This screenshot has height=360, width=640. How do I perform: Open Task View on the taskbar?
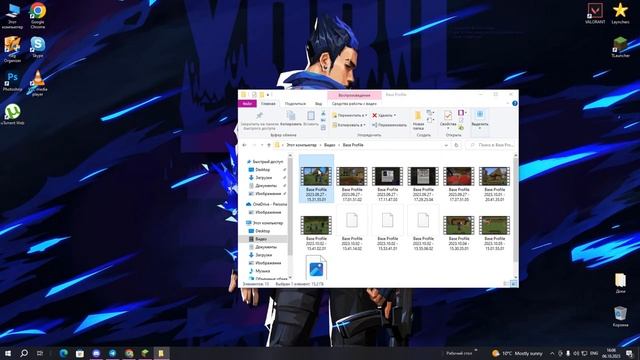40,353
